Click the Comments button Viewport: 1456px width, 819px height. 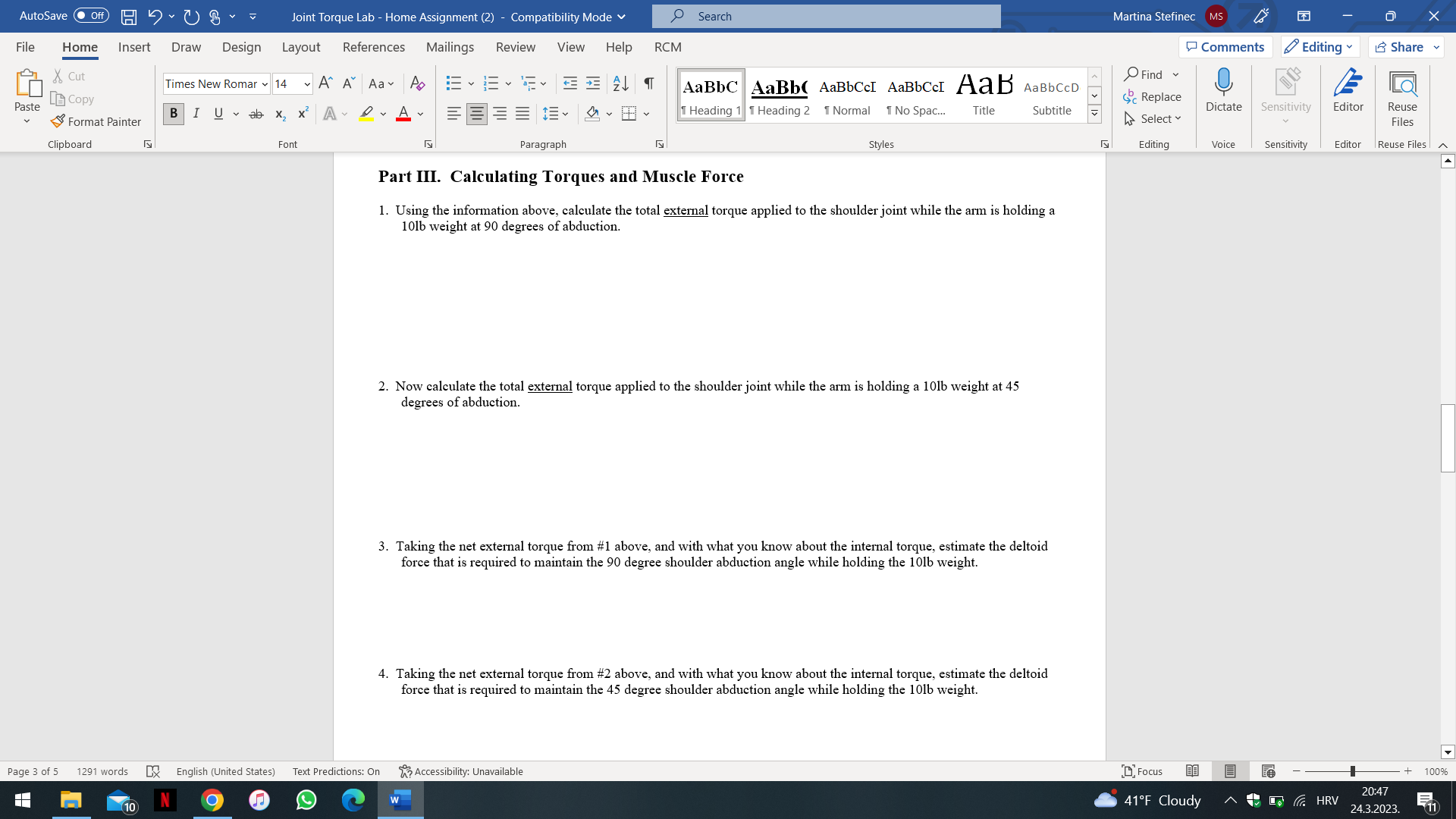(x=1225, y=47)
